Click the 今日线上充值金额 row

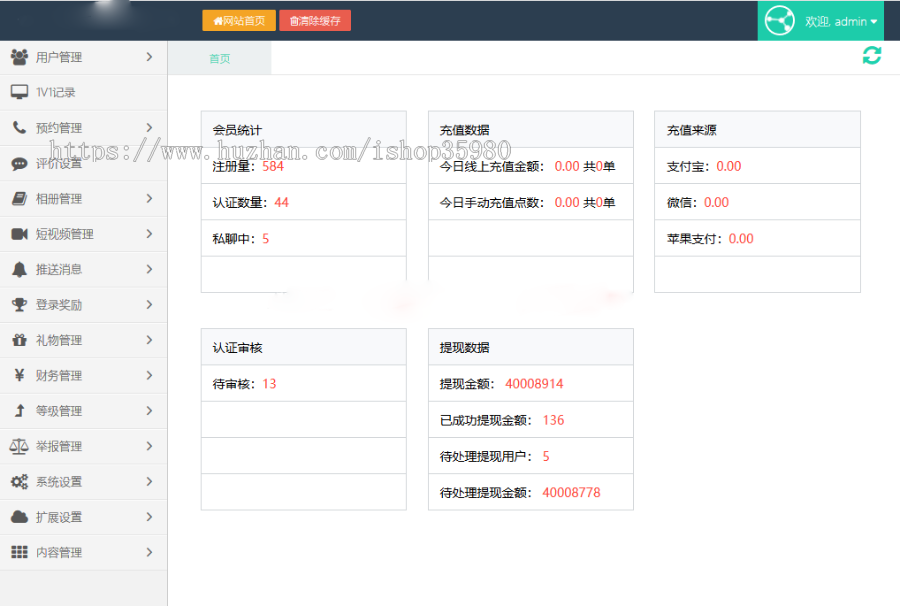[531, 166]
